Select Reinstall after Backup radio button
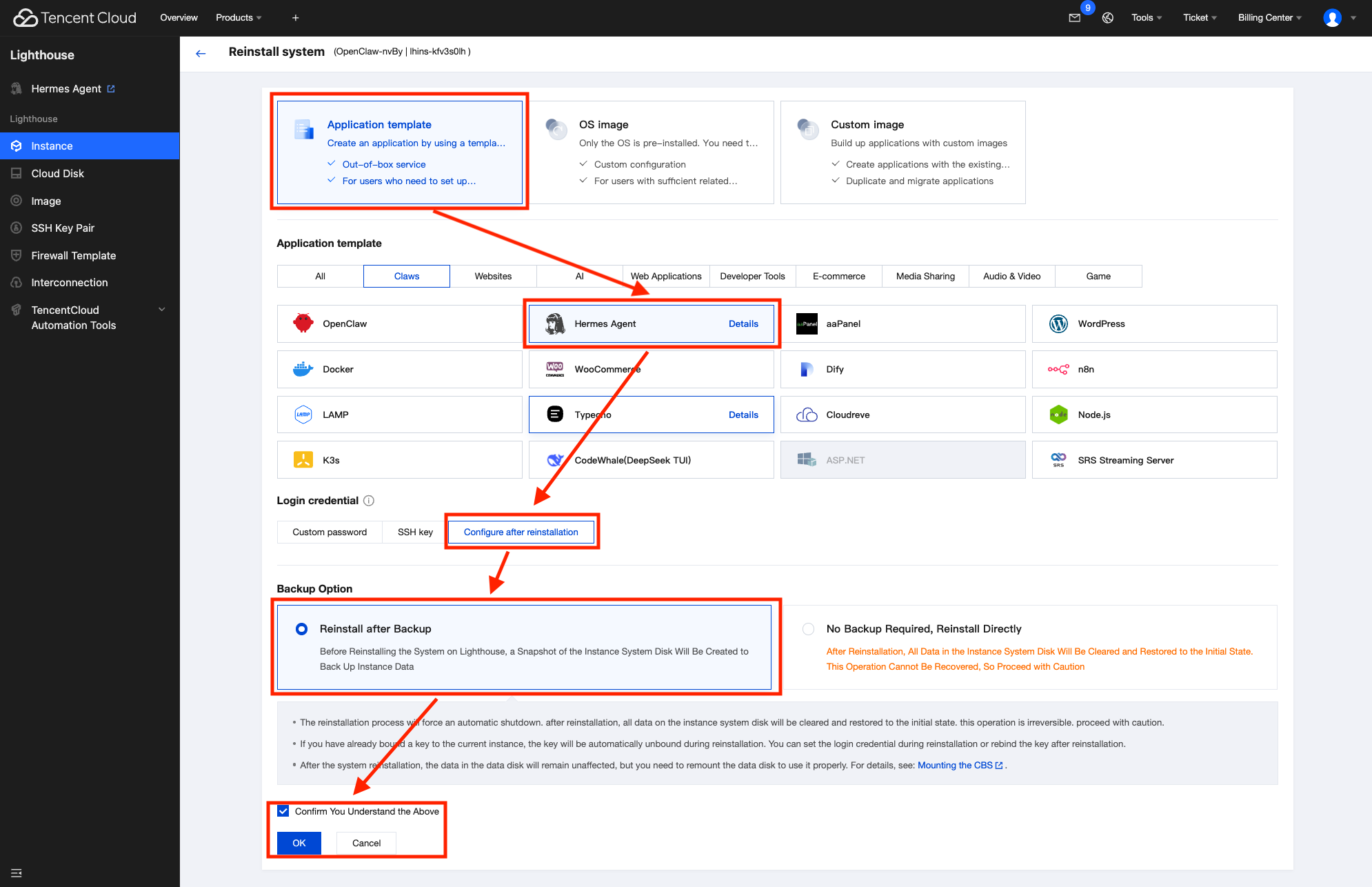Image resolution: width=1372 pixels, height=887 pixels. pos(301,629)
